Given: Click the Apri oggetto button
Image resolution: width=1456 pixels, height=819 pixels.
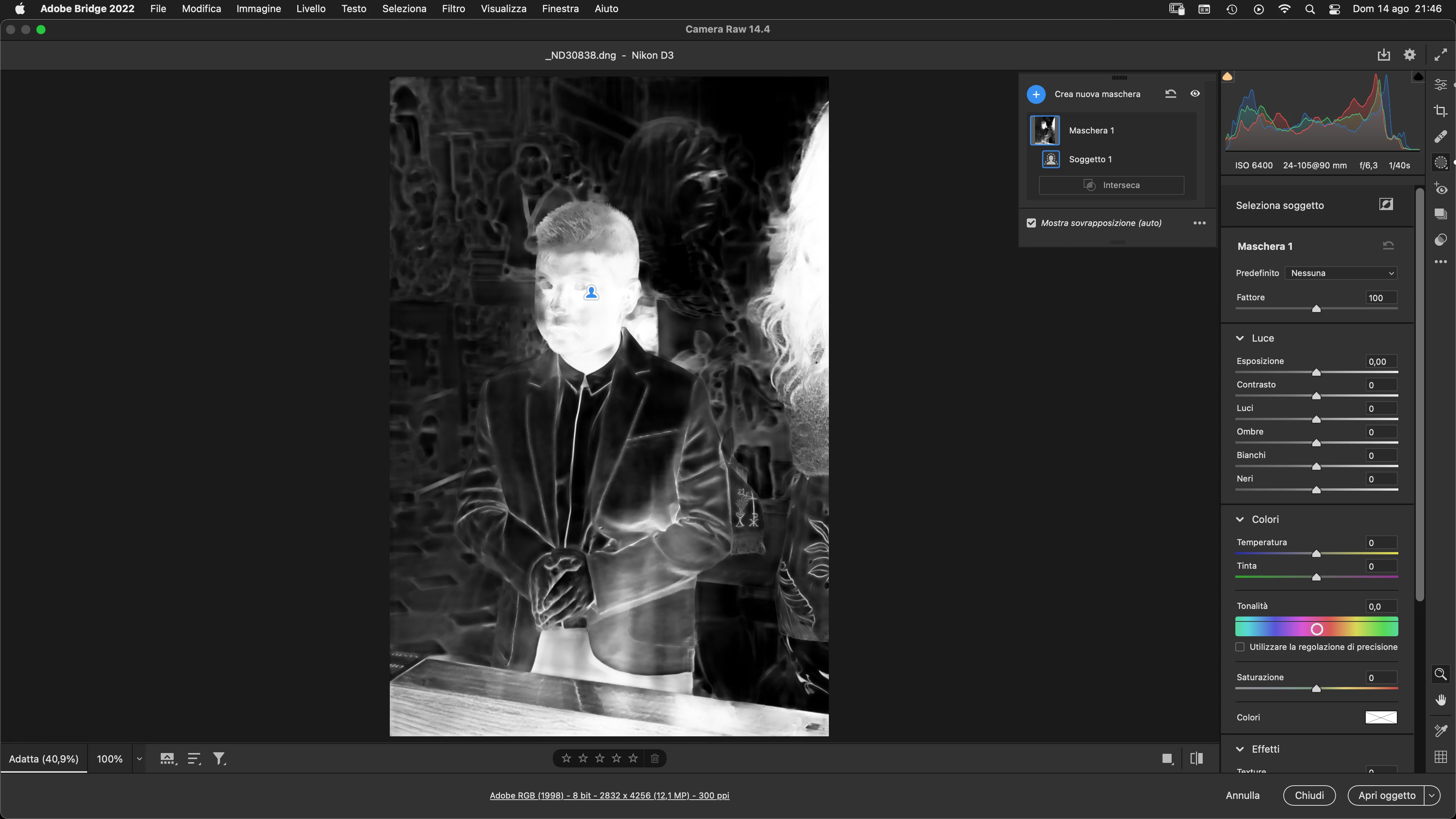Looking at the screenshot, I should point(1387,795).
